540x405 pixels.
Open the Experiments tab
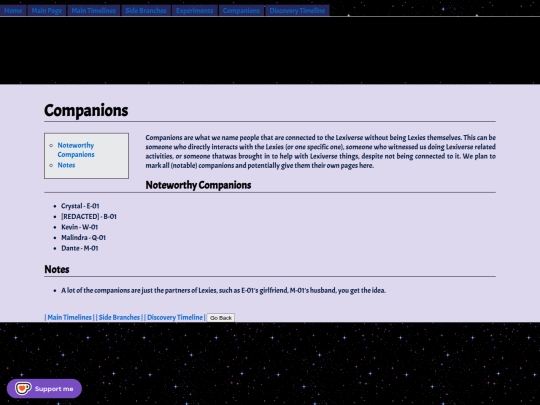195,10
